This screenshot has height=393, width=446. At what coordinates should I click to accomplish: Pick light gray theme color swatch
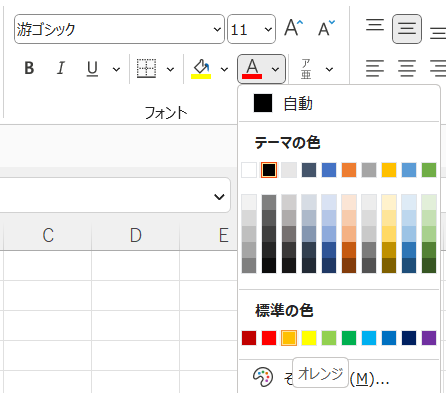click(289, 170)
